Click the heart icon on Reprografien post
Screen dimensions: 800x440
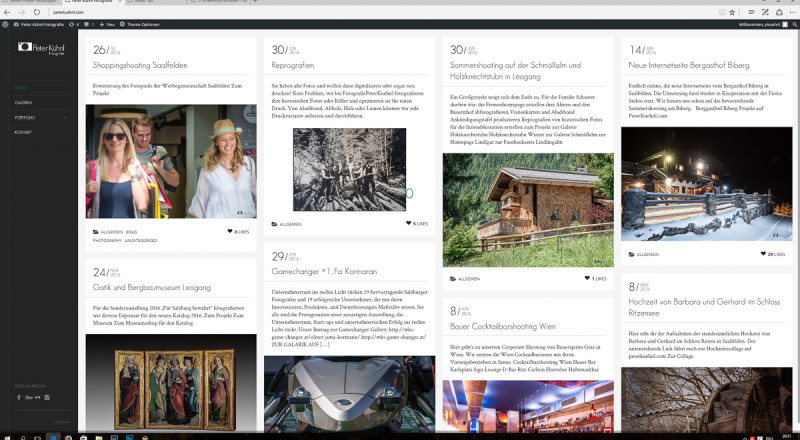(408, 223)
